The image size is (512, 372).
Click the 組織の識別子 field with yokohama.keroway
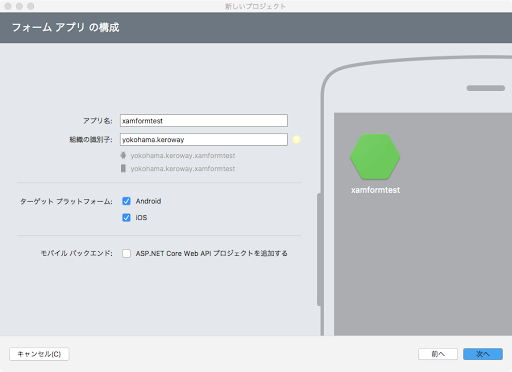[204, 139]
